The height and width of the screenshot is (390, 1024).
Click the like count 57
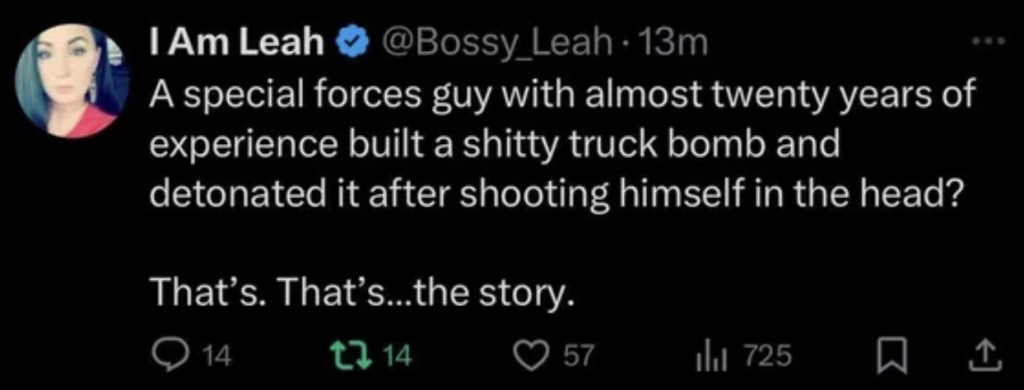[579, 357]
